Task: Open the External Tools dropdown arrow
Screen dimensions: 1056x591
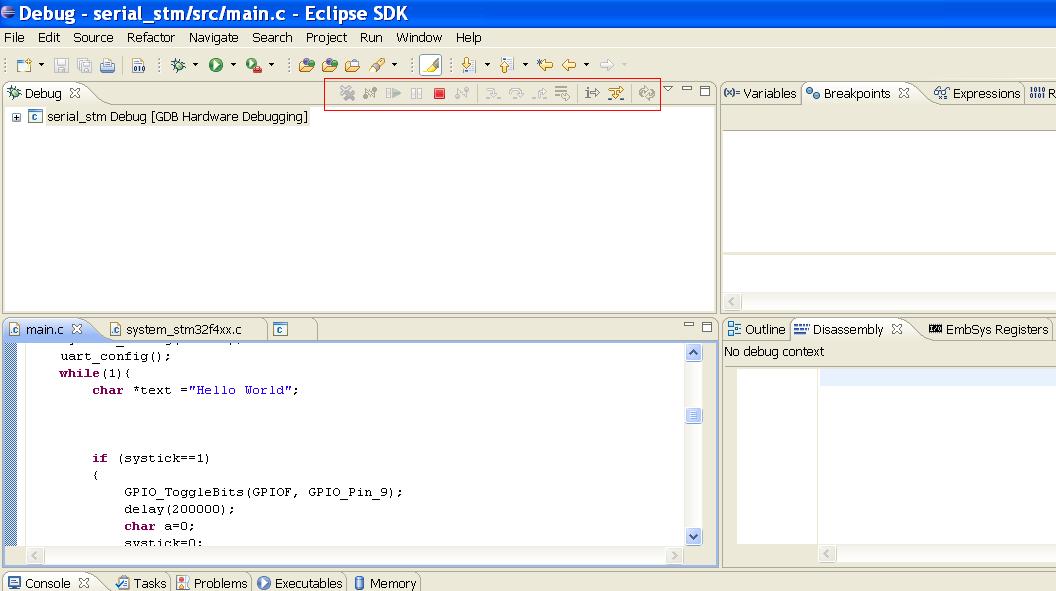Action: click(271, 65)
